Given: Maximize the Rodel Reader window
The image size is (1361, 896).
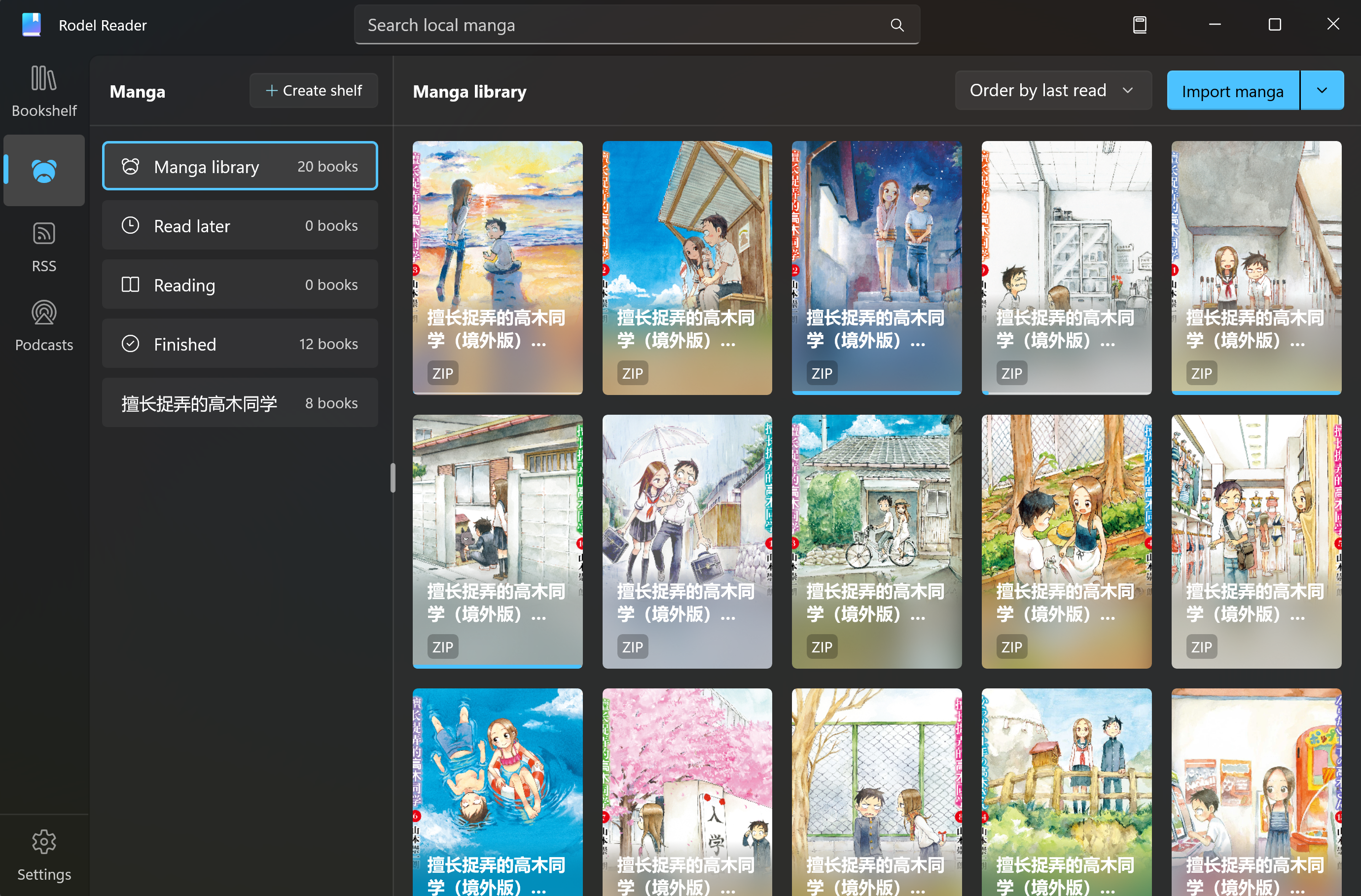Looking at the screenshot, I should click(1274, 25).
